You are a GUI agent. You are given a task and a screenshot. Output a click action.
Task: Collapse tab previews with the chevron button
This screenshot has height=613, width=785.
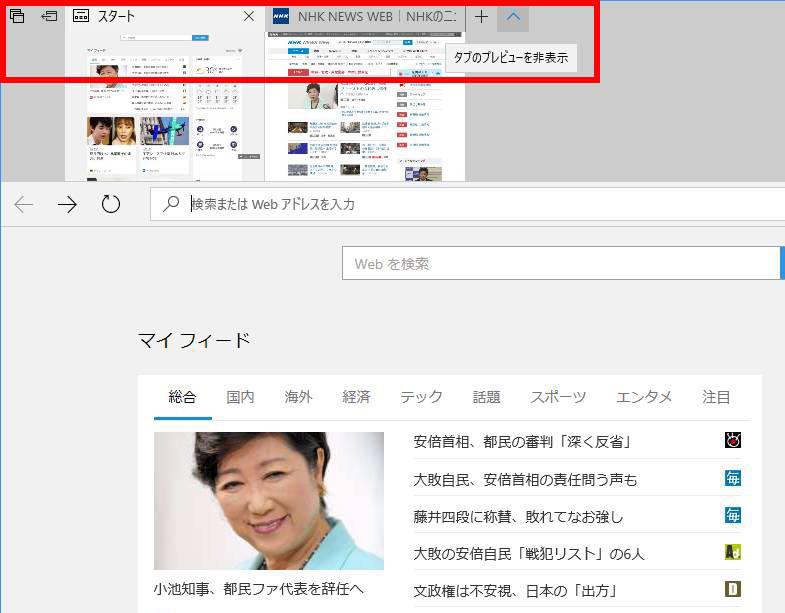click(x=513, y=16)
